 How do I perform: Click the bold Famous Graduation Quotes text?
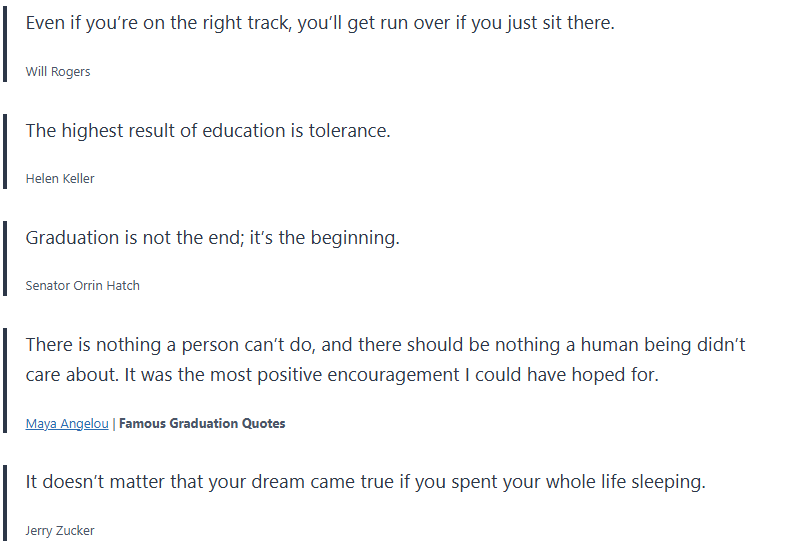(x=202, y=423)
